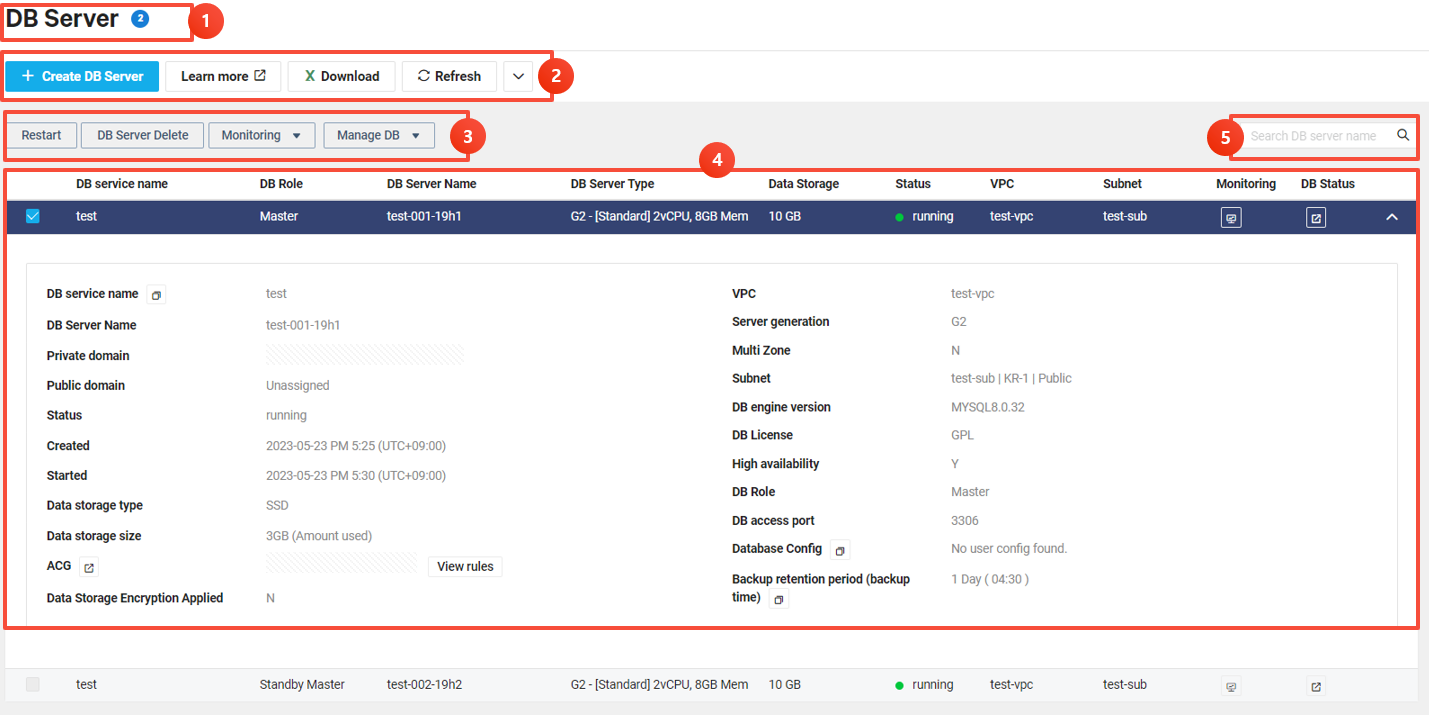Download the DB server list as Excel
The width and height of the screenshot is (1429, 715).
342,76
